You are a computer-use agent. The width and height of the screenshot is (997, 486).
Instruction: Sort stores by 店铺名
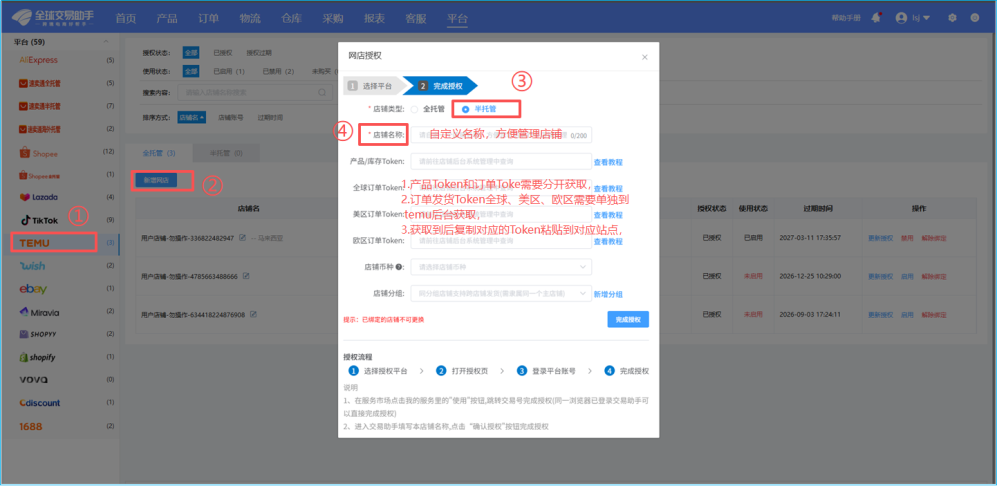(x=191, y=117)
